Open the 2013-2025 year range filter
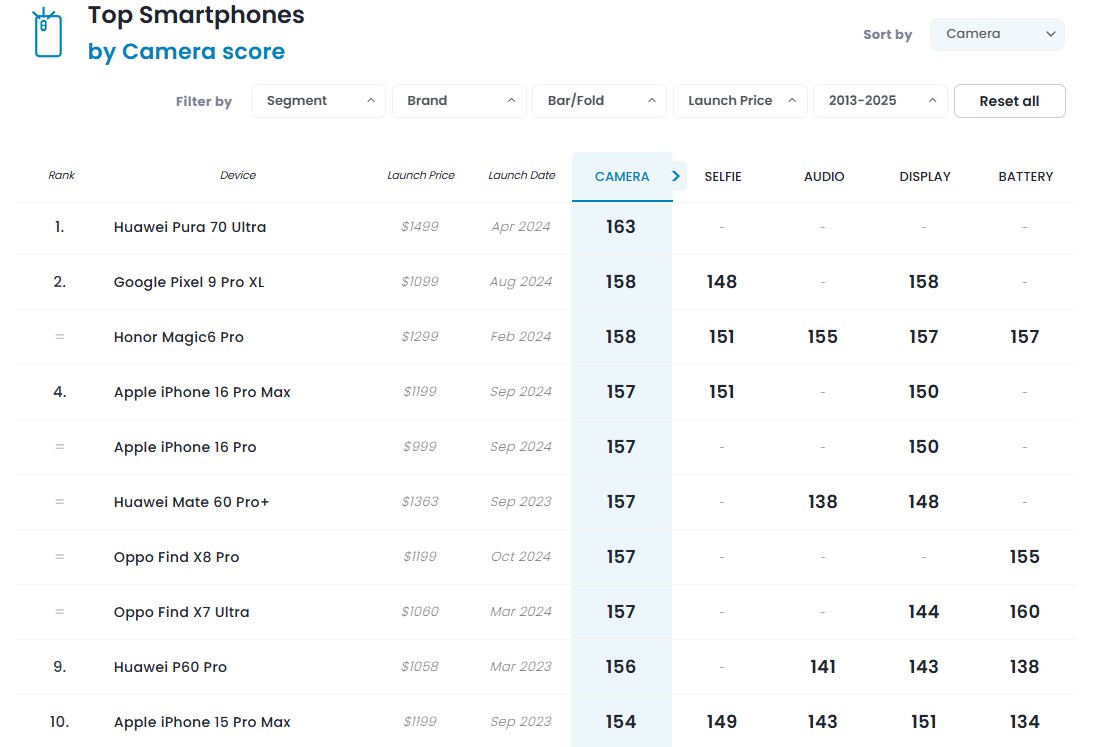This screenshot has width=1094, height=747. 881,101
